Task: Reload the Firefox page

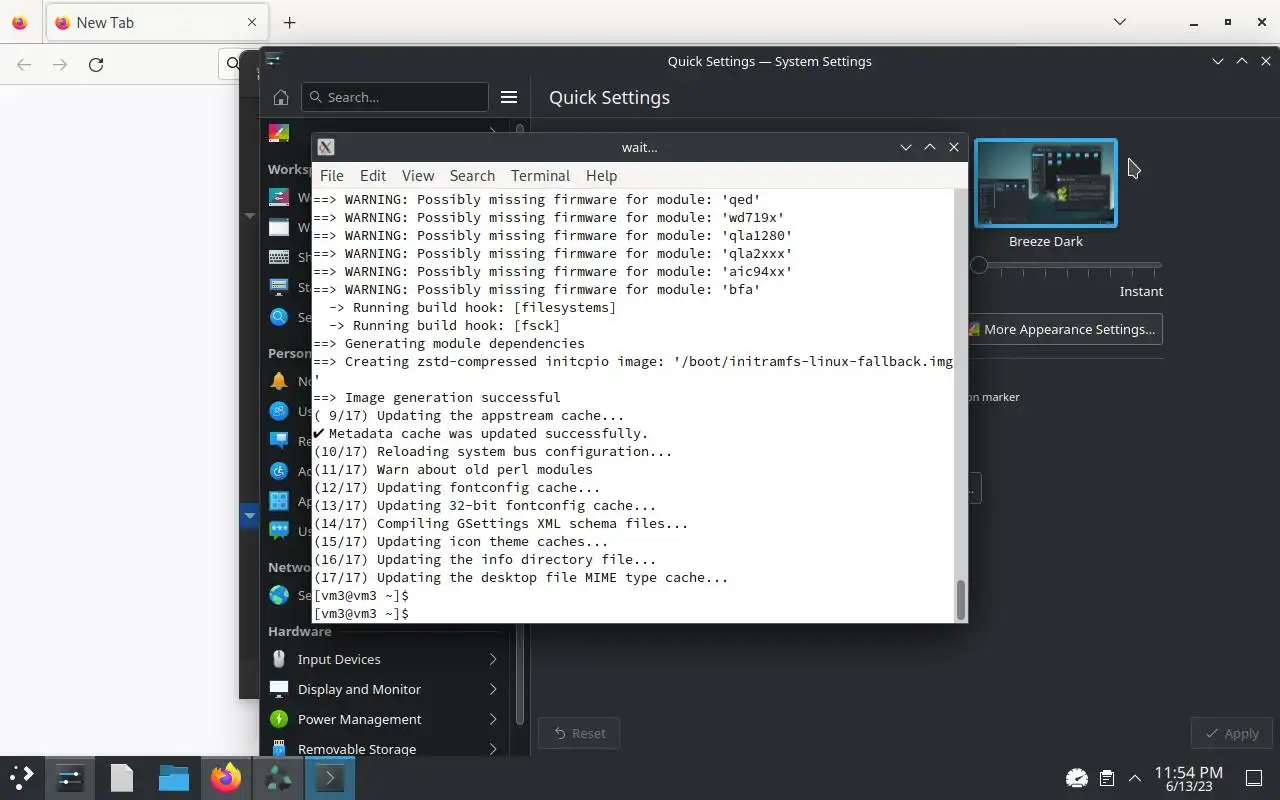Action: (x=96, y=64)
